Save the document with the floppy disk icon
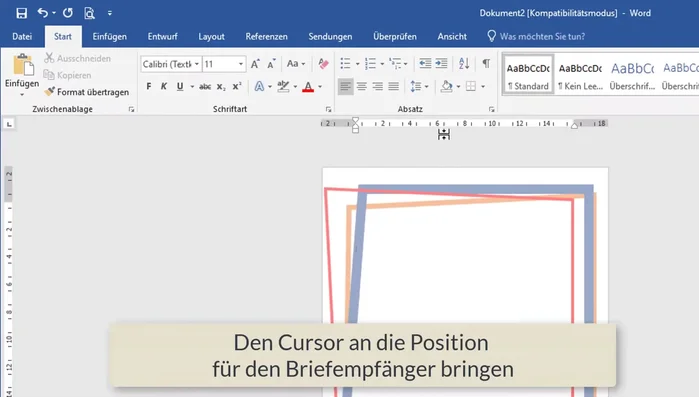This screenshot has width=699, height=397. tap(21, 13)
